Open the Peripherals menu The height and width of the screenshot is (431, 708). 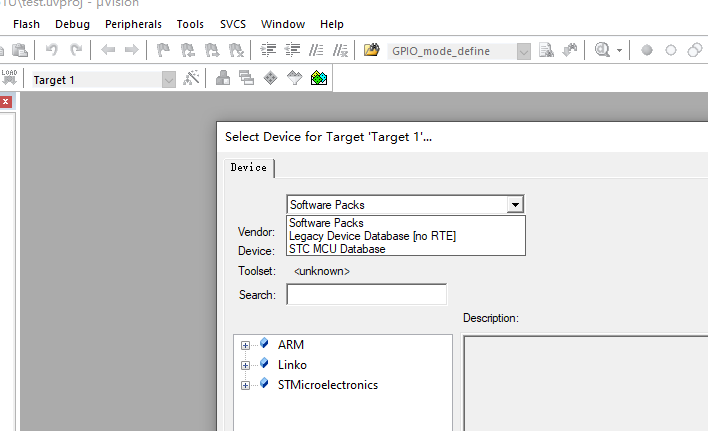133,24
